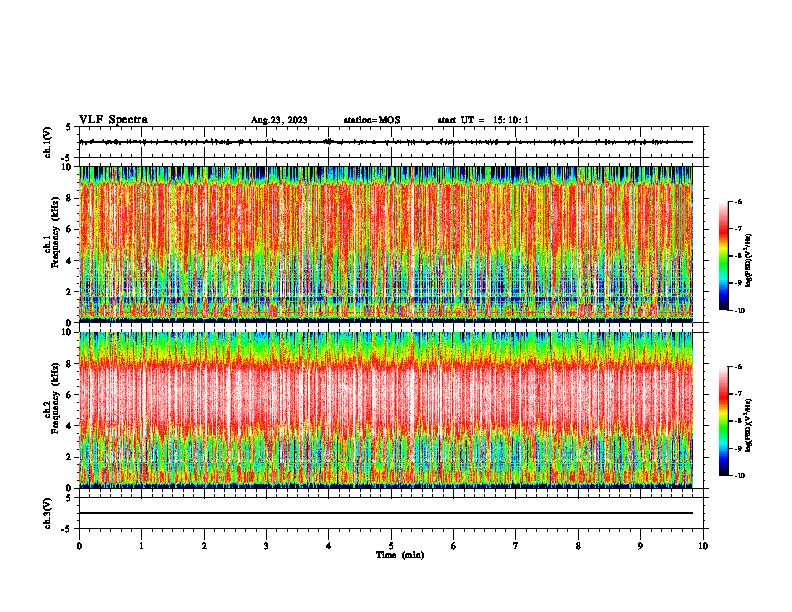
Task: Click the "ch.1(V)" waveform axis label
Action: click(x=48, y=142)
